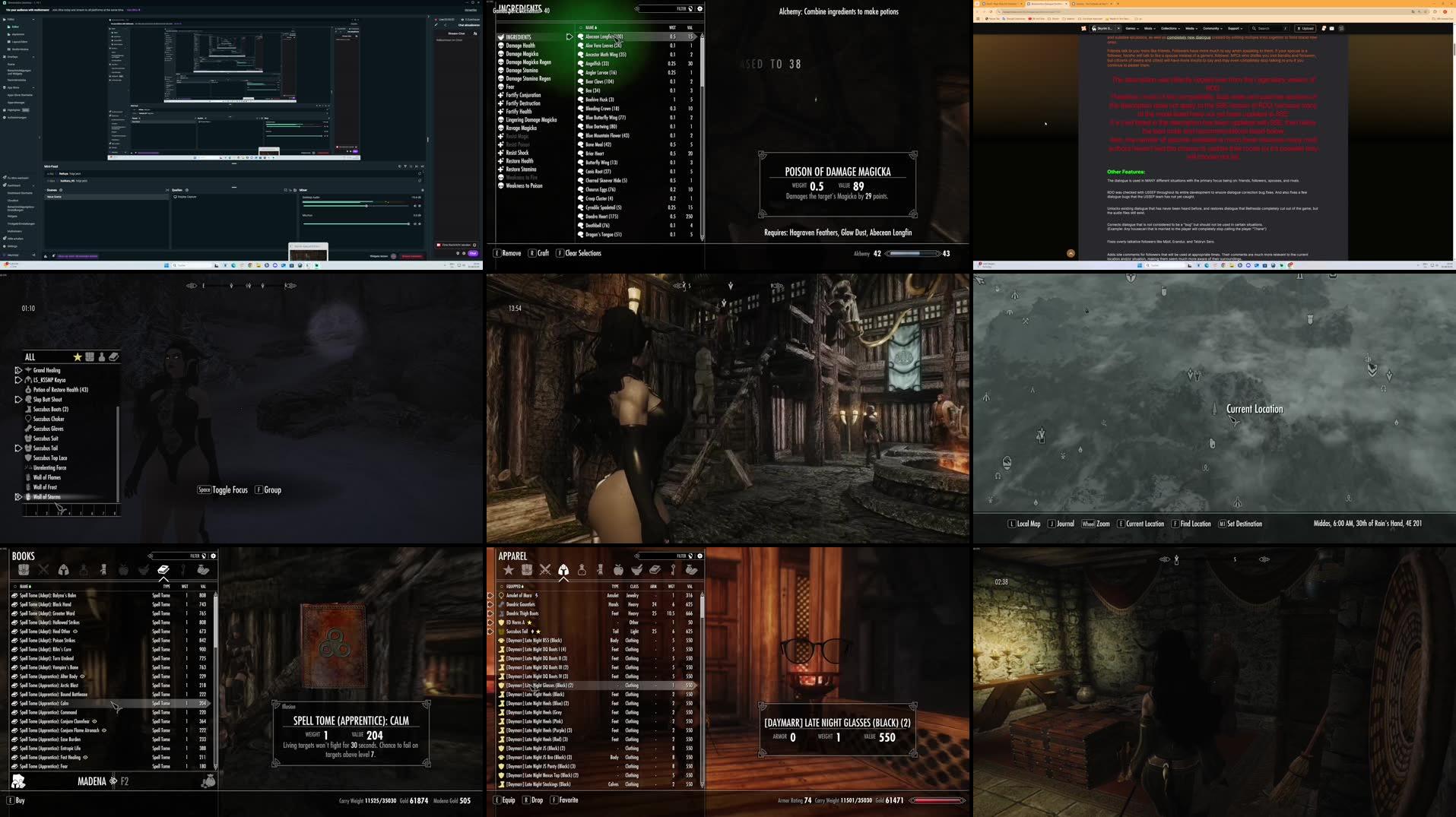Image resolution: width=1456 pixels, height=817 pixels.
Task: Select the helmet Apparel category in Apparel panel
Action: 563,570
